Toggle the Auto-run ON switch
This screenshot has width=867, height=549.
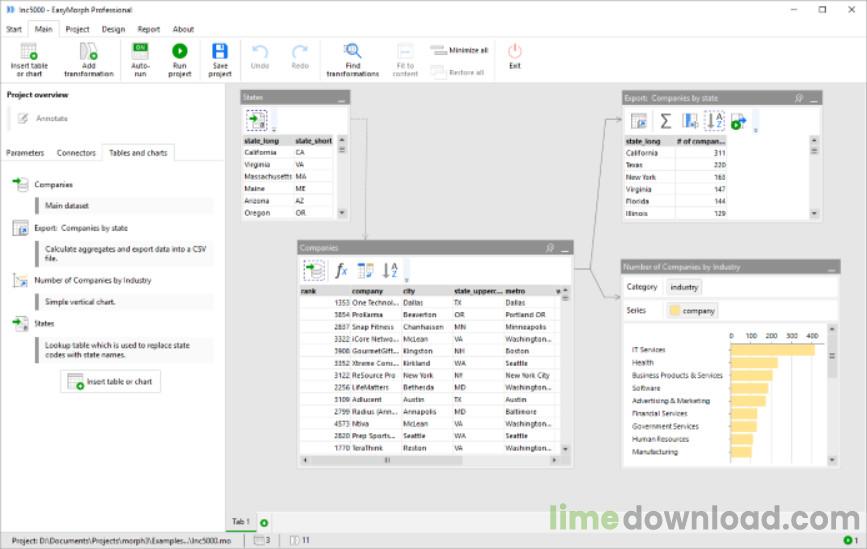click(140, 49)
